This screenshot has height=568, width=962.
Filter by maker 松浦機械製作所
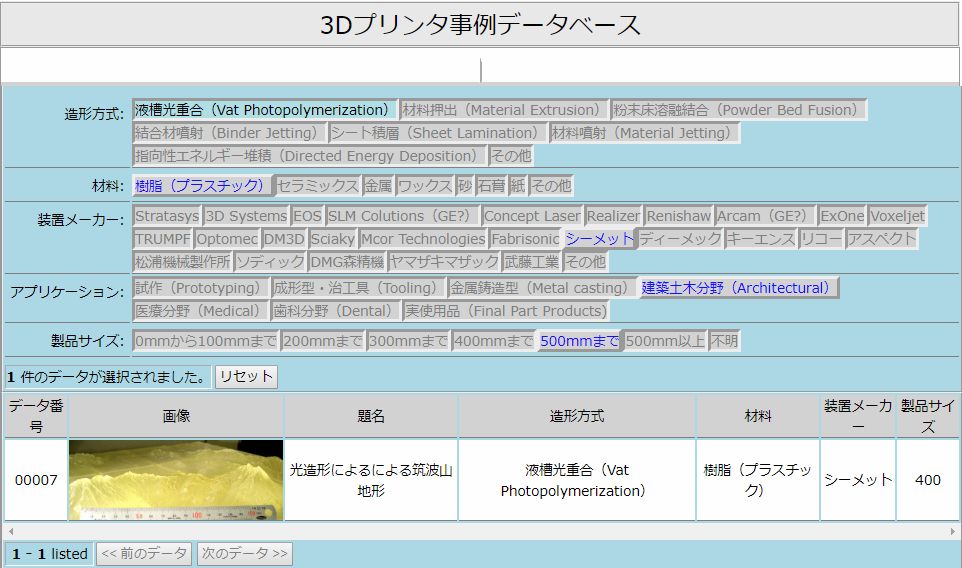coord(182,262)
